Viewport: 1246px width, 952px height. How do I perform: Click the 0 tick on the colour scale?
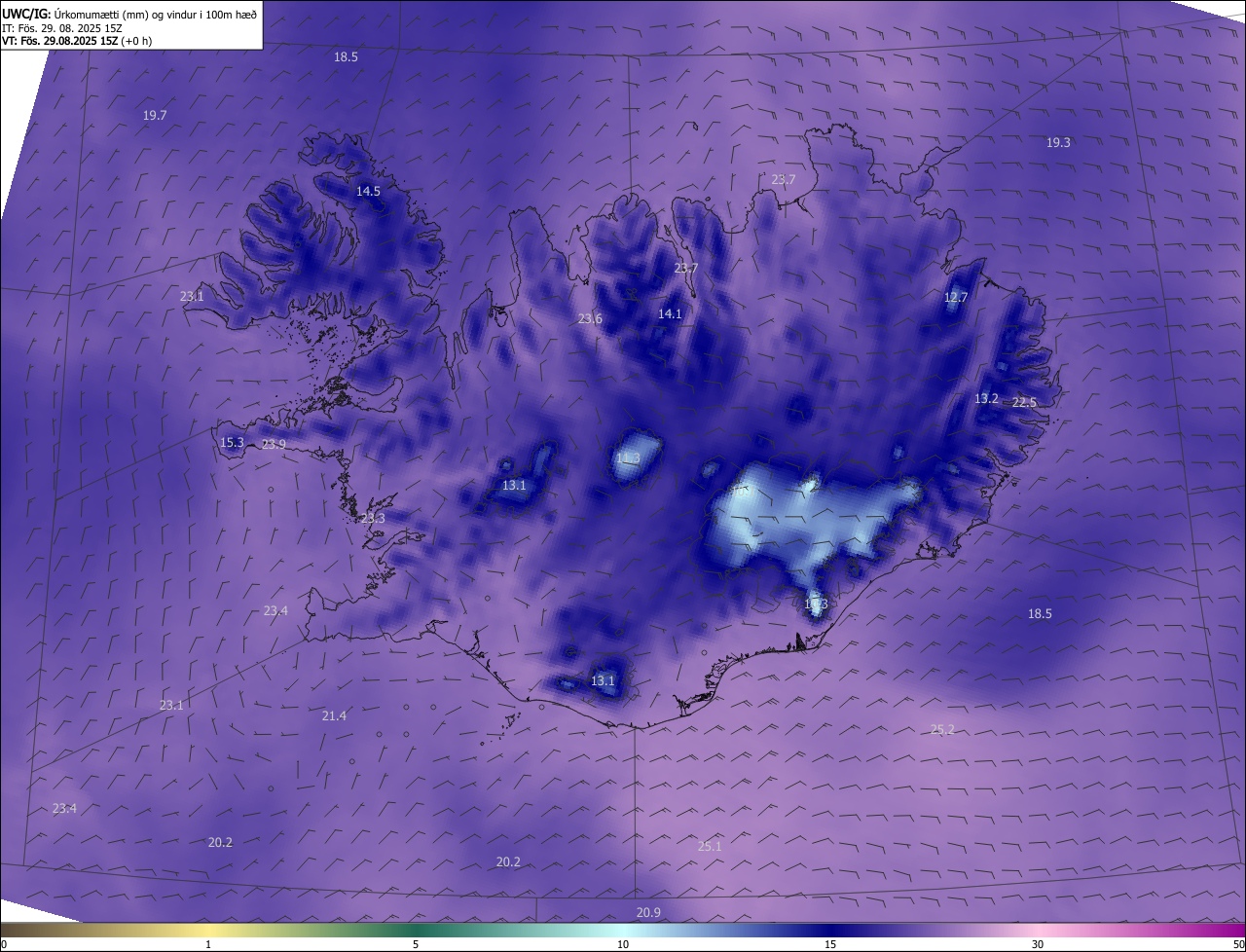tap(4, 944)
